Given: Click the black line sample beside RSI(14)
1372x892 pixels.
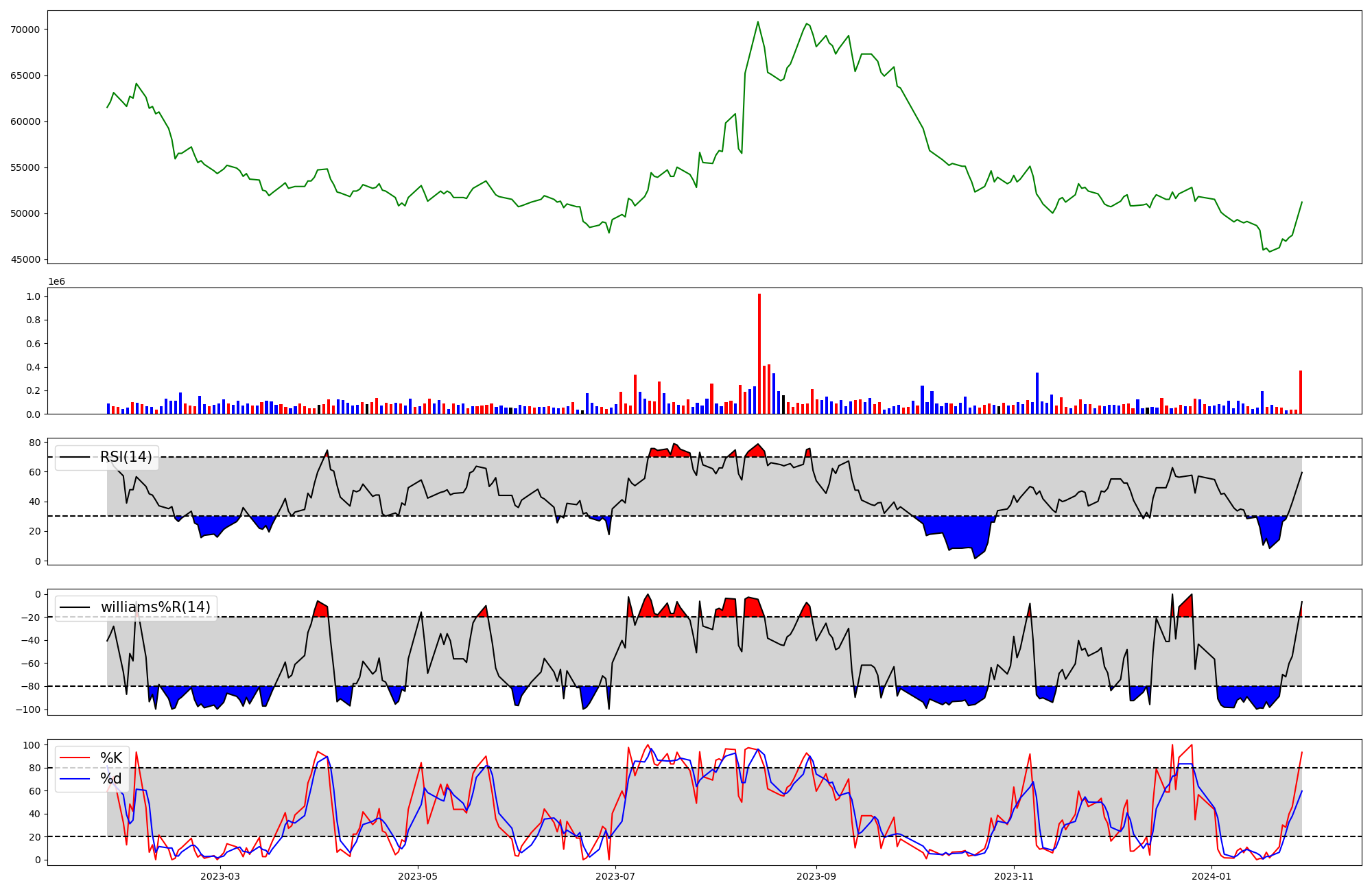Looking at the screenshot, I should (75, 457).
